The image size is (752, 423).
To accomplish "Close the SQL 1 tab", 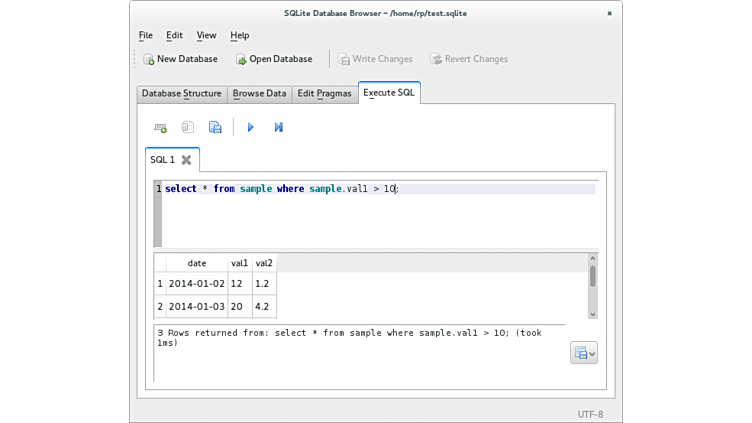I will [x=186, y=160].
